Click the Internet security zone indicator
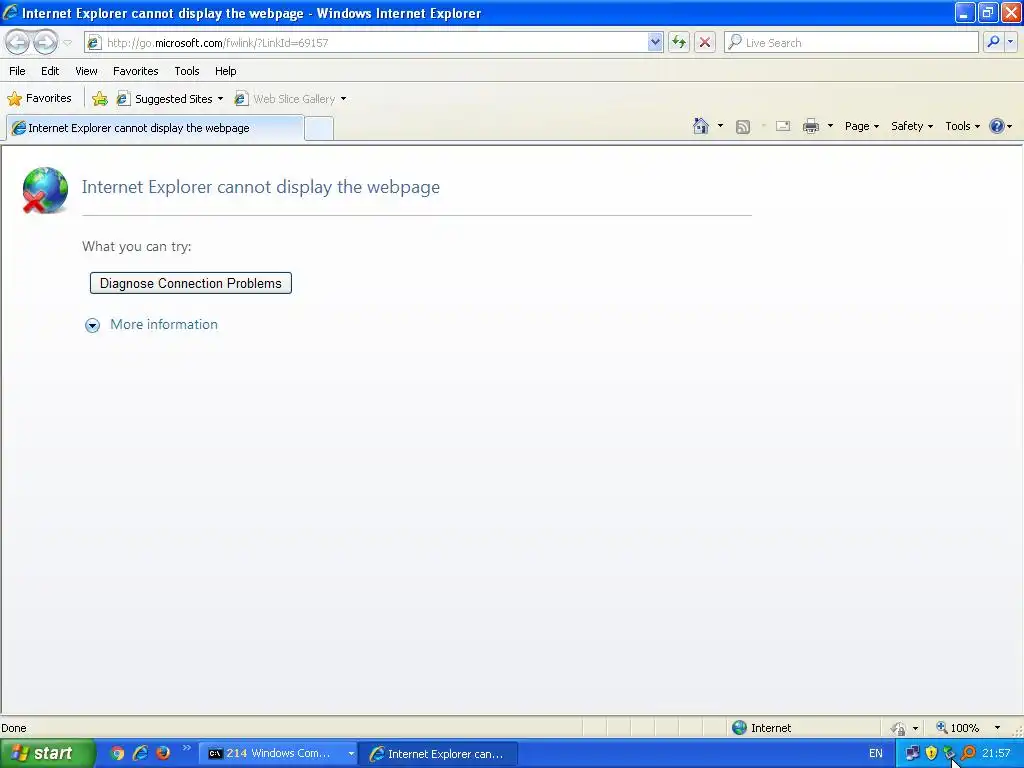1024x768 pixels. 761,728
